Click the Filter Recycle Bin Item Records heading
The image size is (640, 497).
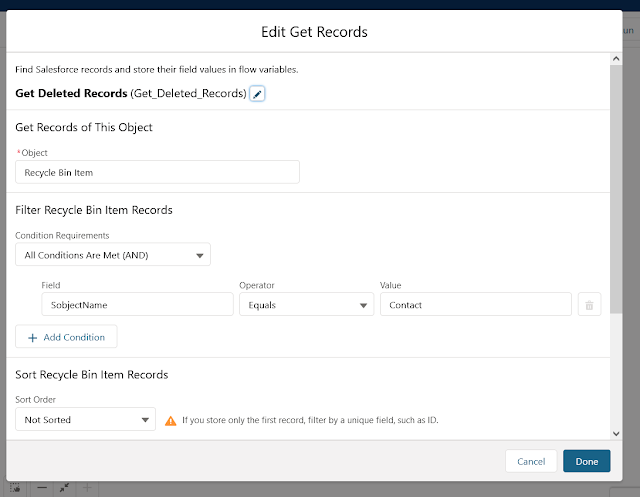pyautogui.click(x=94, y=210)
